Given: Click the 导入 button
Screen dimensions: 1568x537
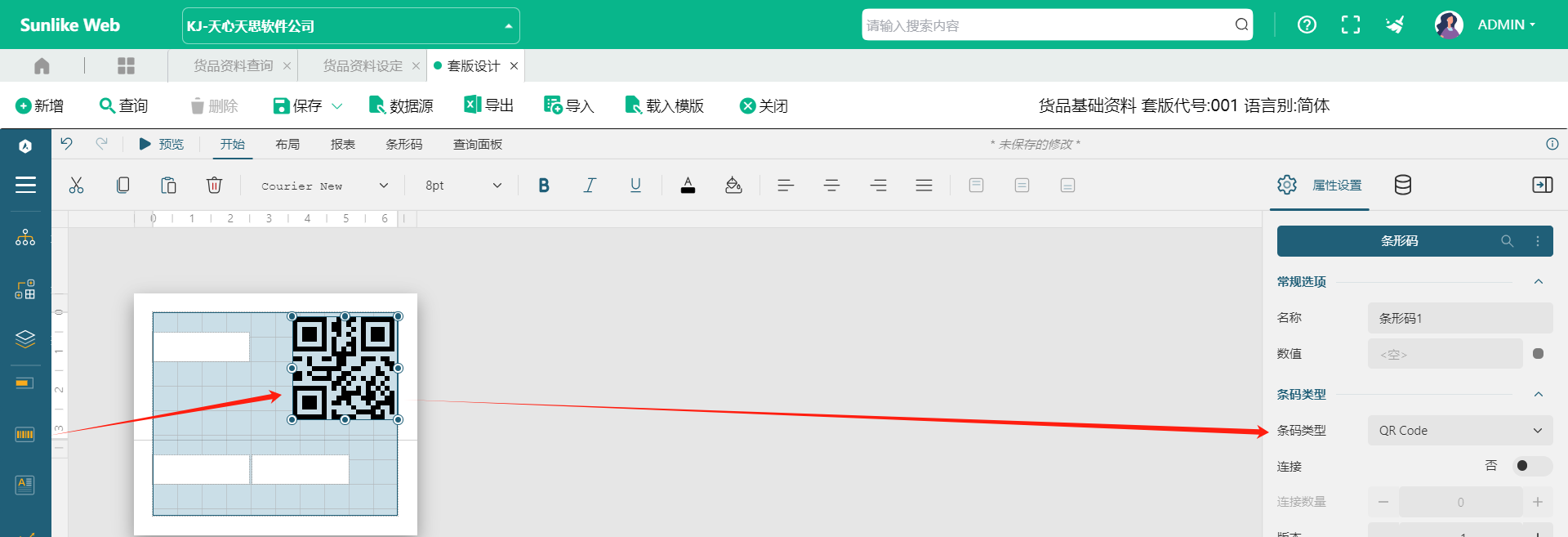Looking at the screenshot, I should [569, 105].
